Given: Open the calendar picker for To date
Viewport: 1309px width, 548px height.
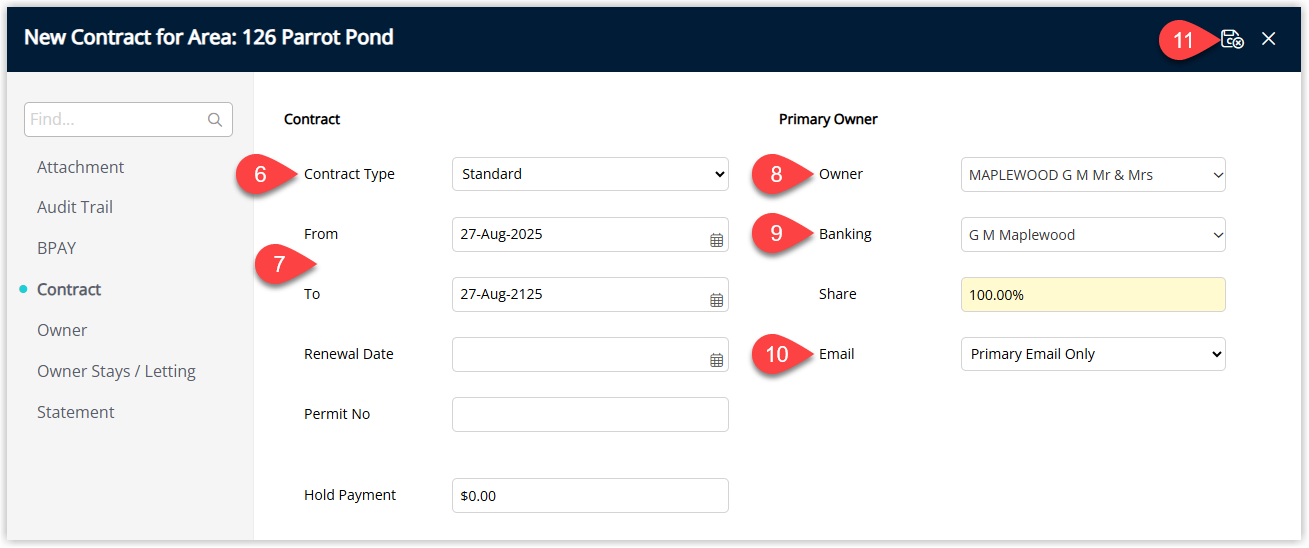Looking at the screenshot, I should (x=716, y=300).
